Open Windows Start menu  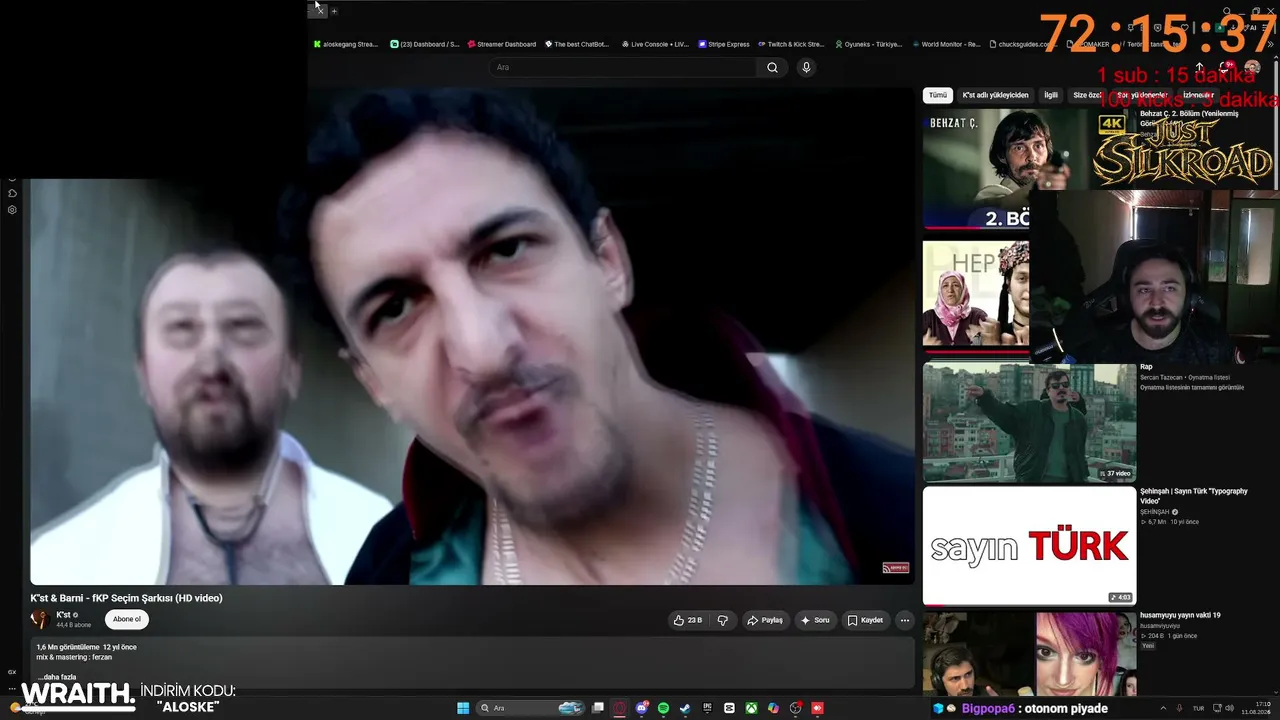463,708
